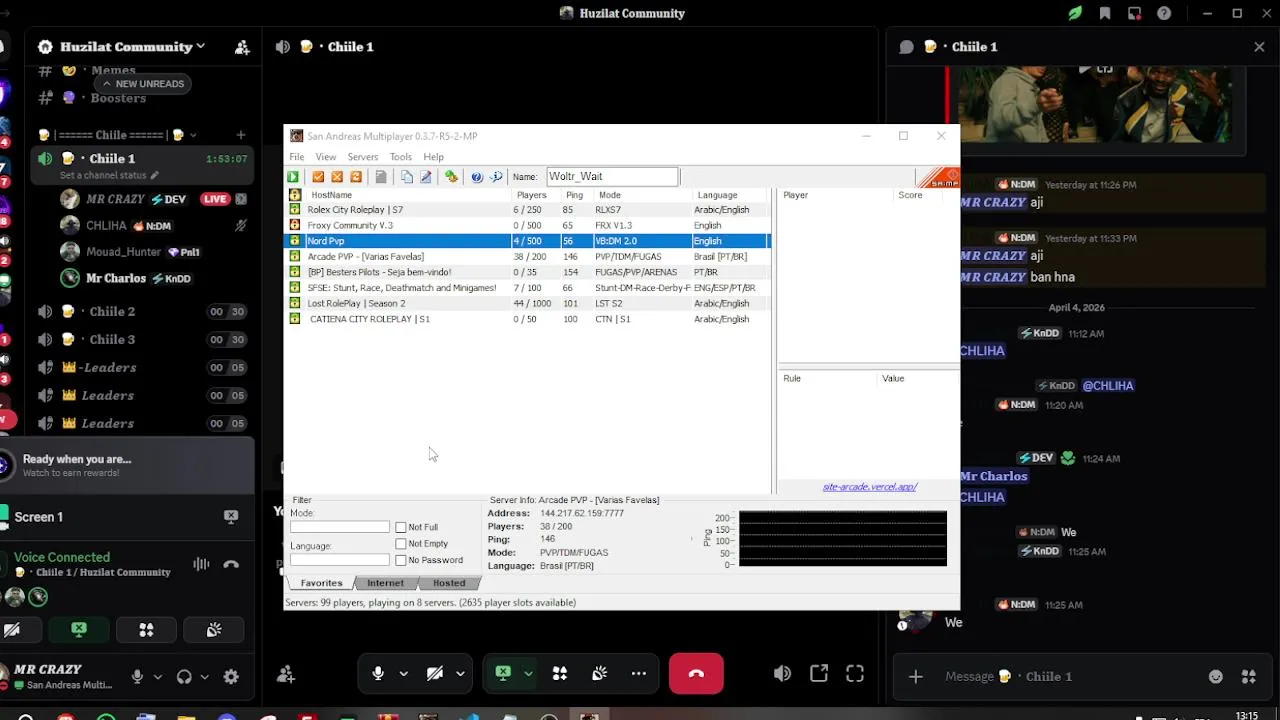Enable the No Password filter checkbox
The width and height of the screenshot is (1280, 720).
pyautogui.click(x=401, y=560)
